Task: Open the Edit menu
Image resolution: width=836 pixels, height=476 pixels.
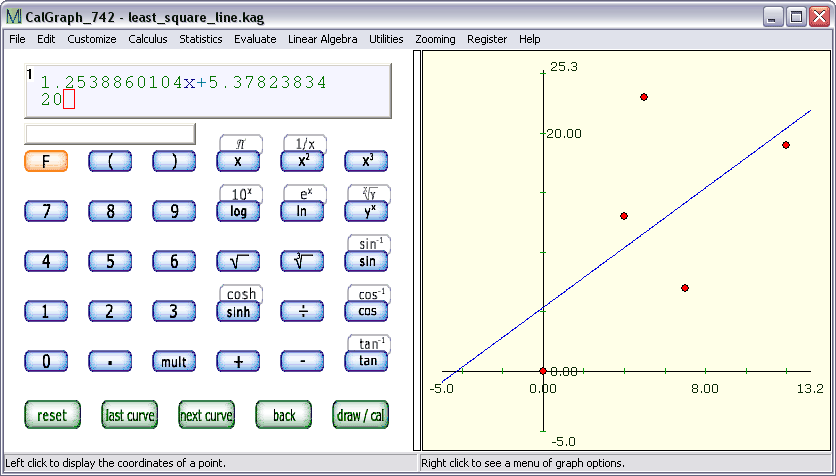Action: pyautogui.click(x=46, y=39)
